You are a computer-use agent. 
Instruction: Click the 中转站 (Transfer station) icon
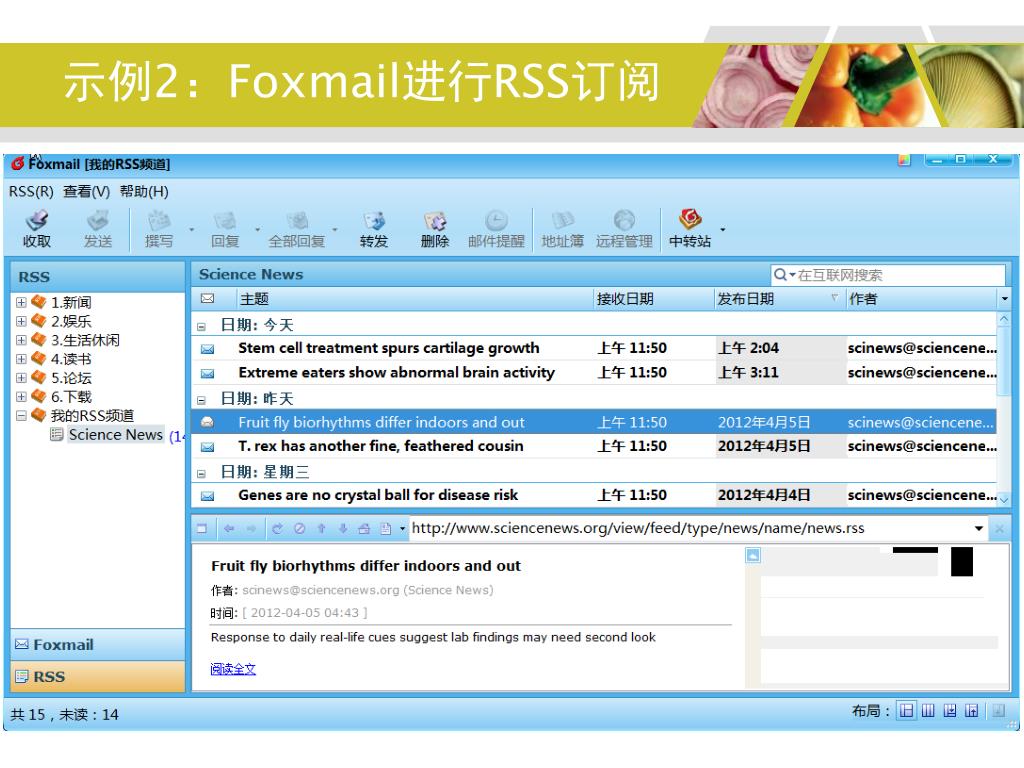tap(690, 220)
